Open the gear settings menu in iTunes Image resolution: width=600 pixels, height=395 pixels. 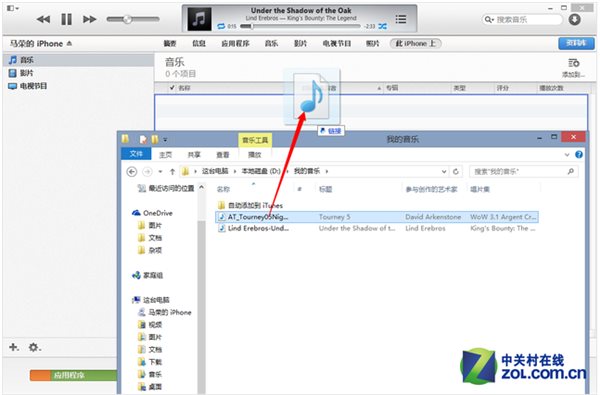pos(34,347)
